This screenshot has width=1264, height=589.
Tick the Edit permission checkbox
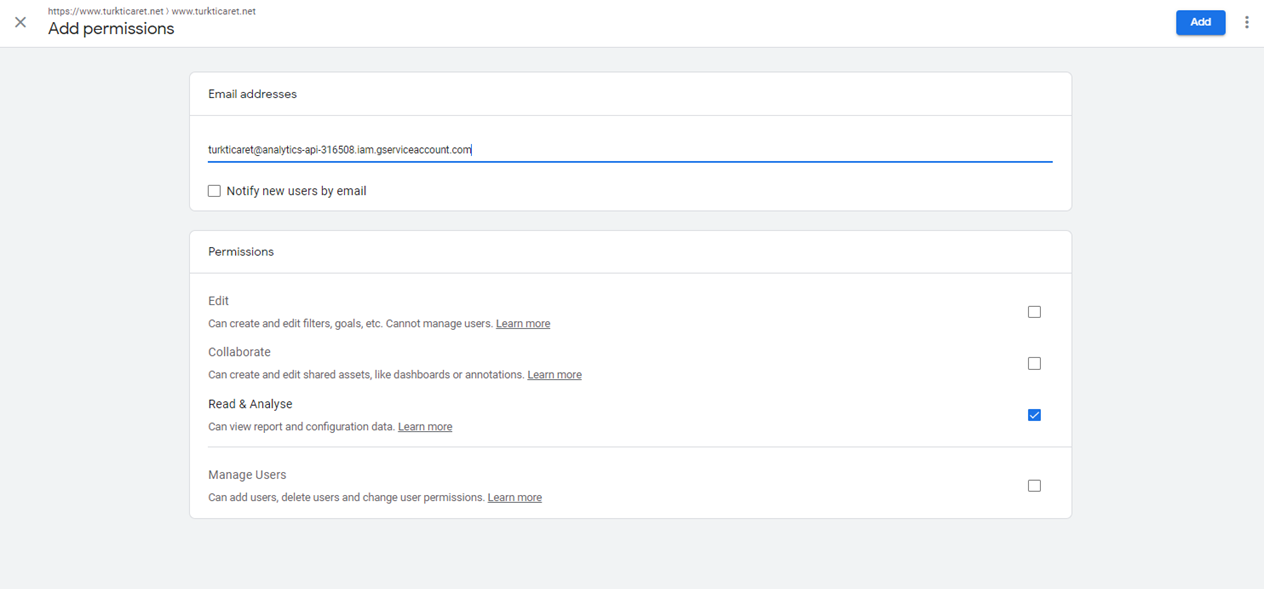pos(1034,312)
